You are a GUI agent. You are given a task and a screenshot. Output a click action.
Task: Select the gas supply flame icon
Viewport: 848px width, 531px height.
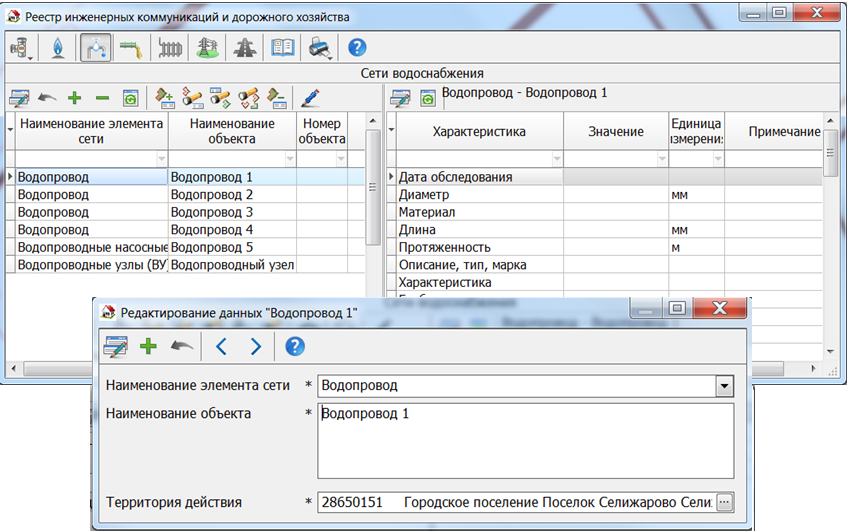pyautogui.click(x=58, y=48)
